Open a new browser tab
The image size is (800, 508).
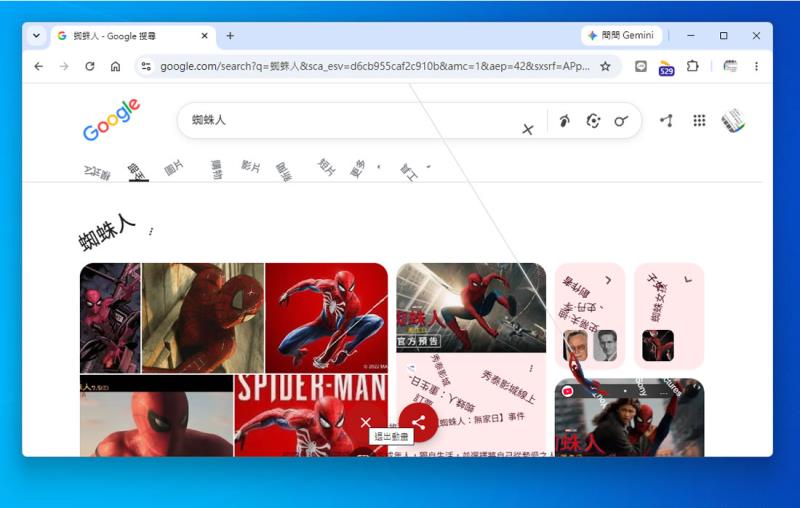(x=230, y=36)
